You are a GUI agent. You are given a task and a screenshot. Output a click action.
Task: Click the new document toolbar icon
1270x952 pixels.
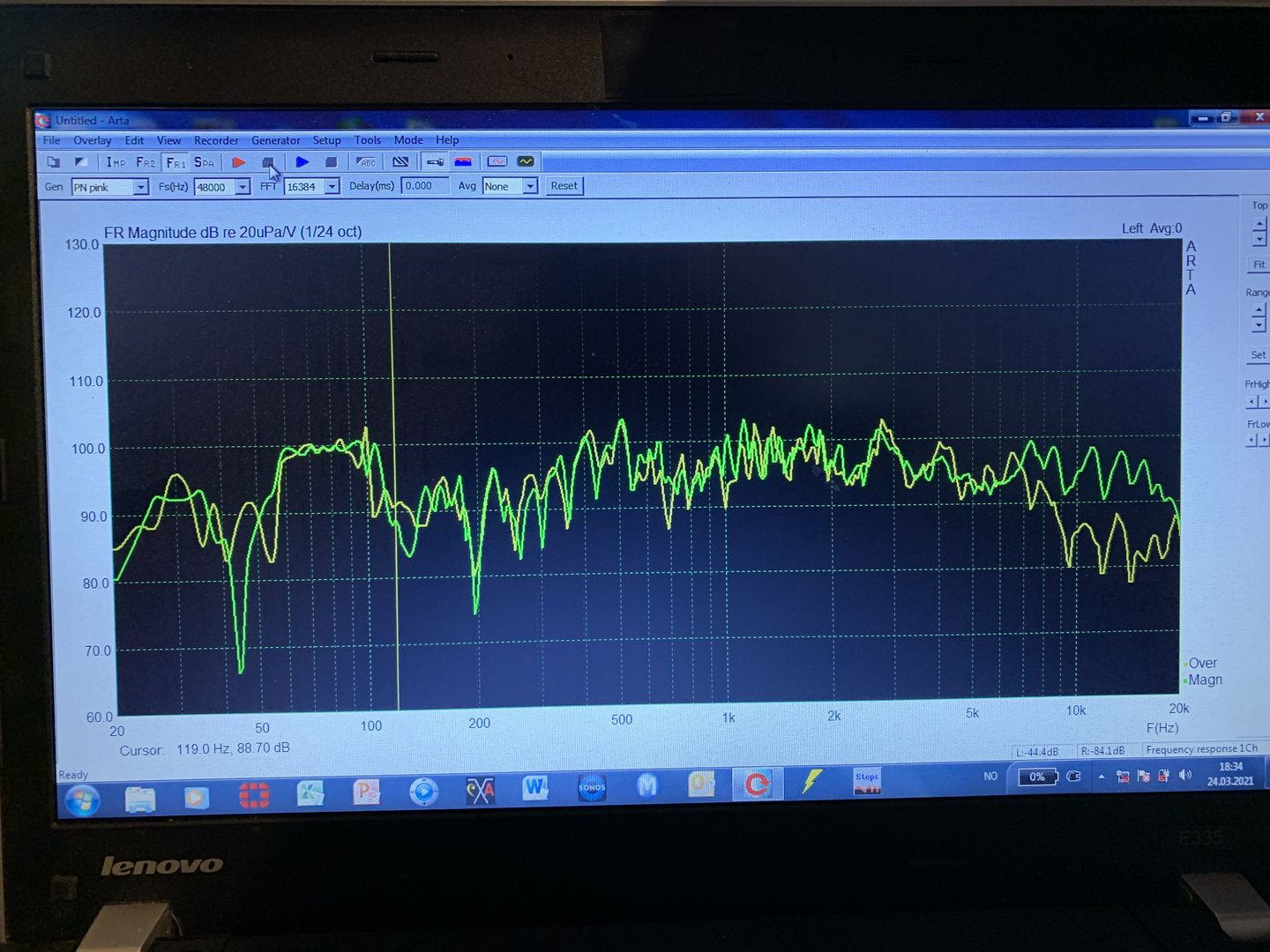[x=54, y=162]
